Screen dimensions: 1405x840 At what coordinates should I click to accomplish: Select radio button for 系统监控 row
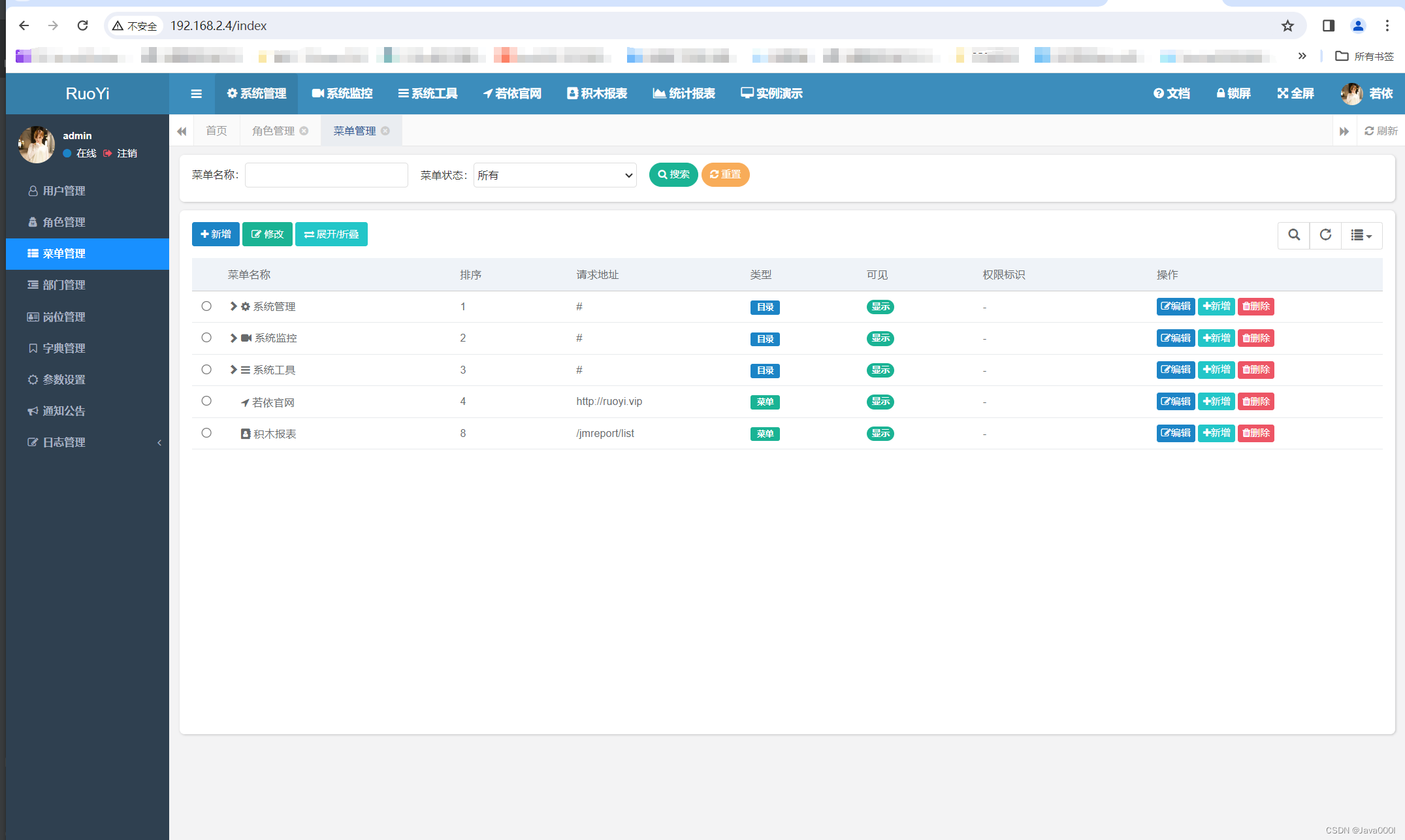[206, 337]
